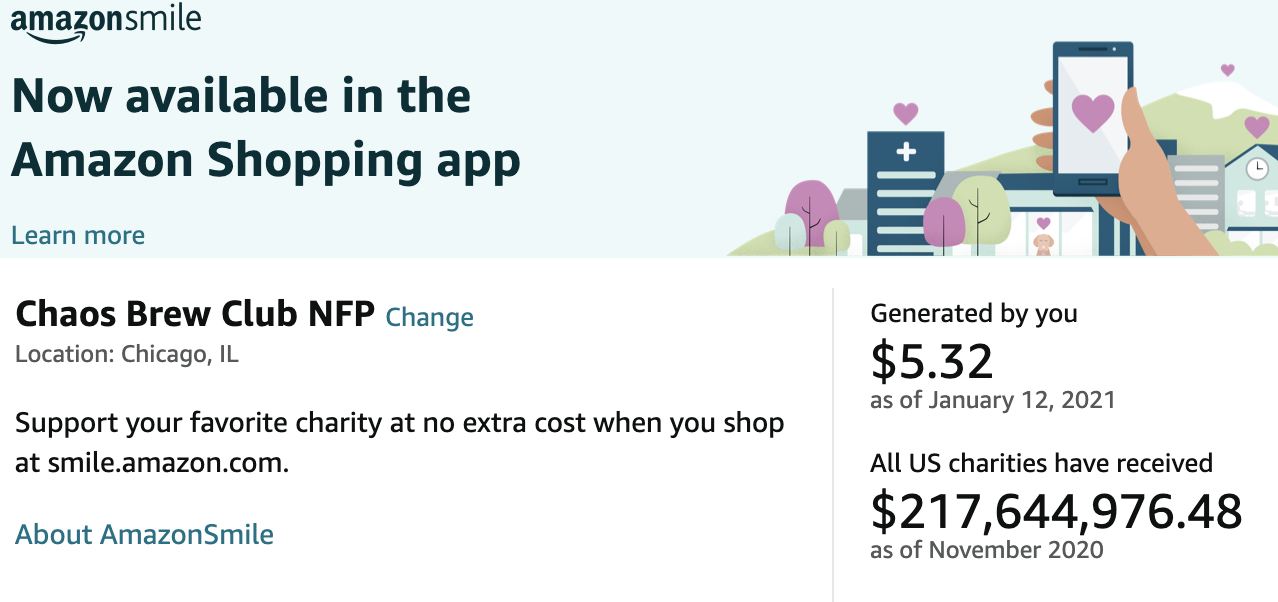Click the $5.32 generated amount

(x=932, y=361)
